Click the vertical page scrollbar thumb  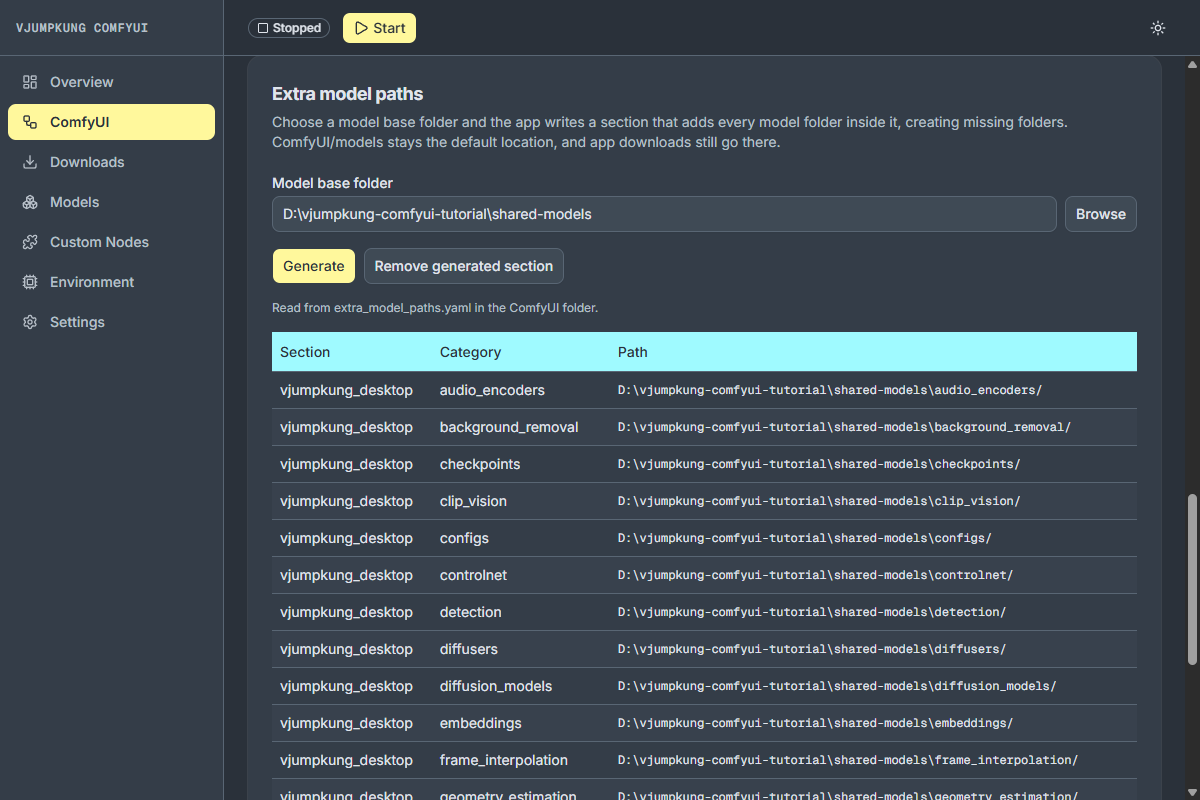tap(1191, 579)
